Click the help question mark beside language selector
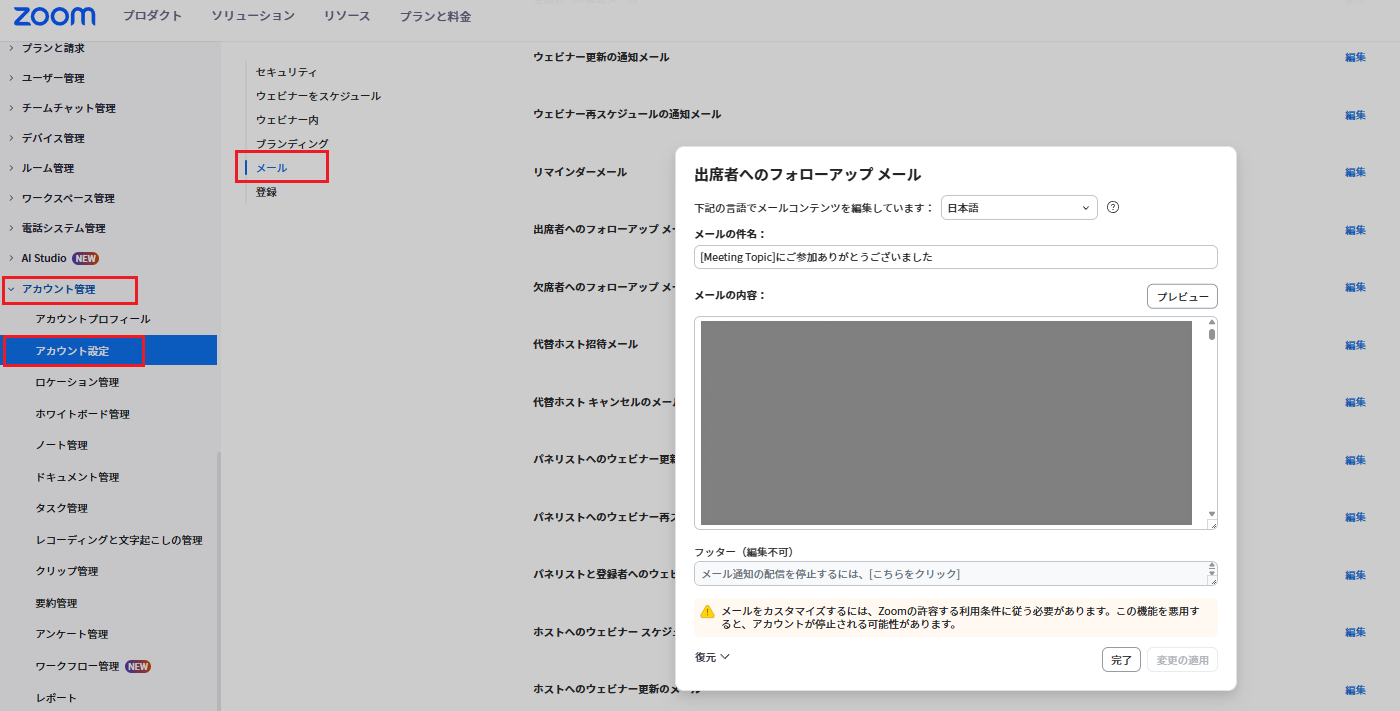Screen dimensions: 1400x711 pos(1112,208)
